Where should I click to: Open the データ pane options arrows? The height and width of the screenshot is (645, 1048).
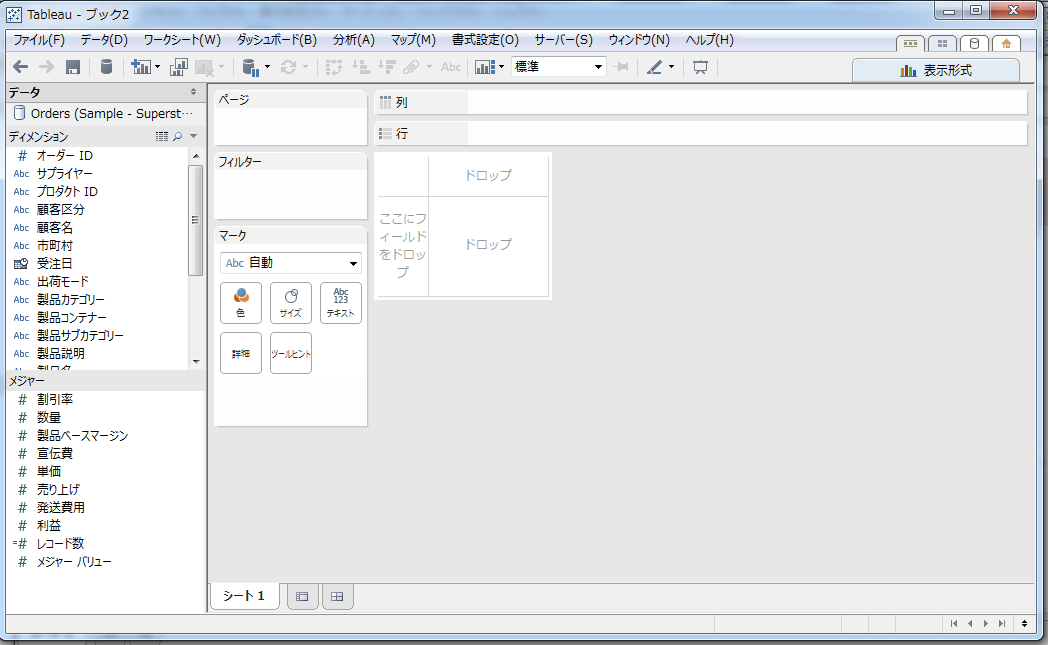pyautogui.click(x=193, y=92)
